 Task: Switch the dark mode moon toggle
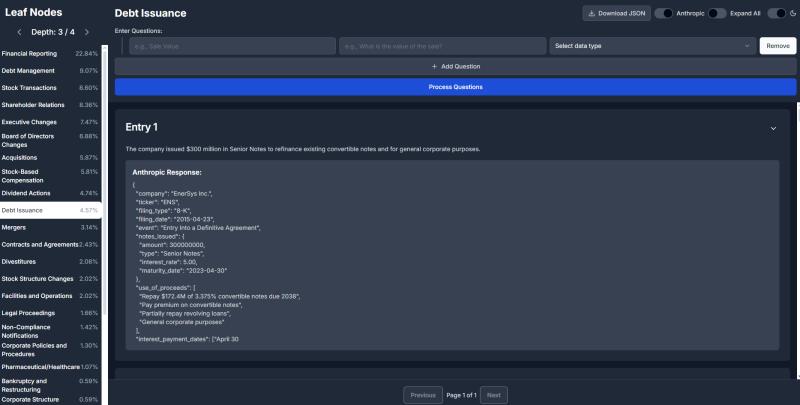pyautogui.click(x=777, y=13)
